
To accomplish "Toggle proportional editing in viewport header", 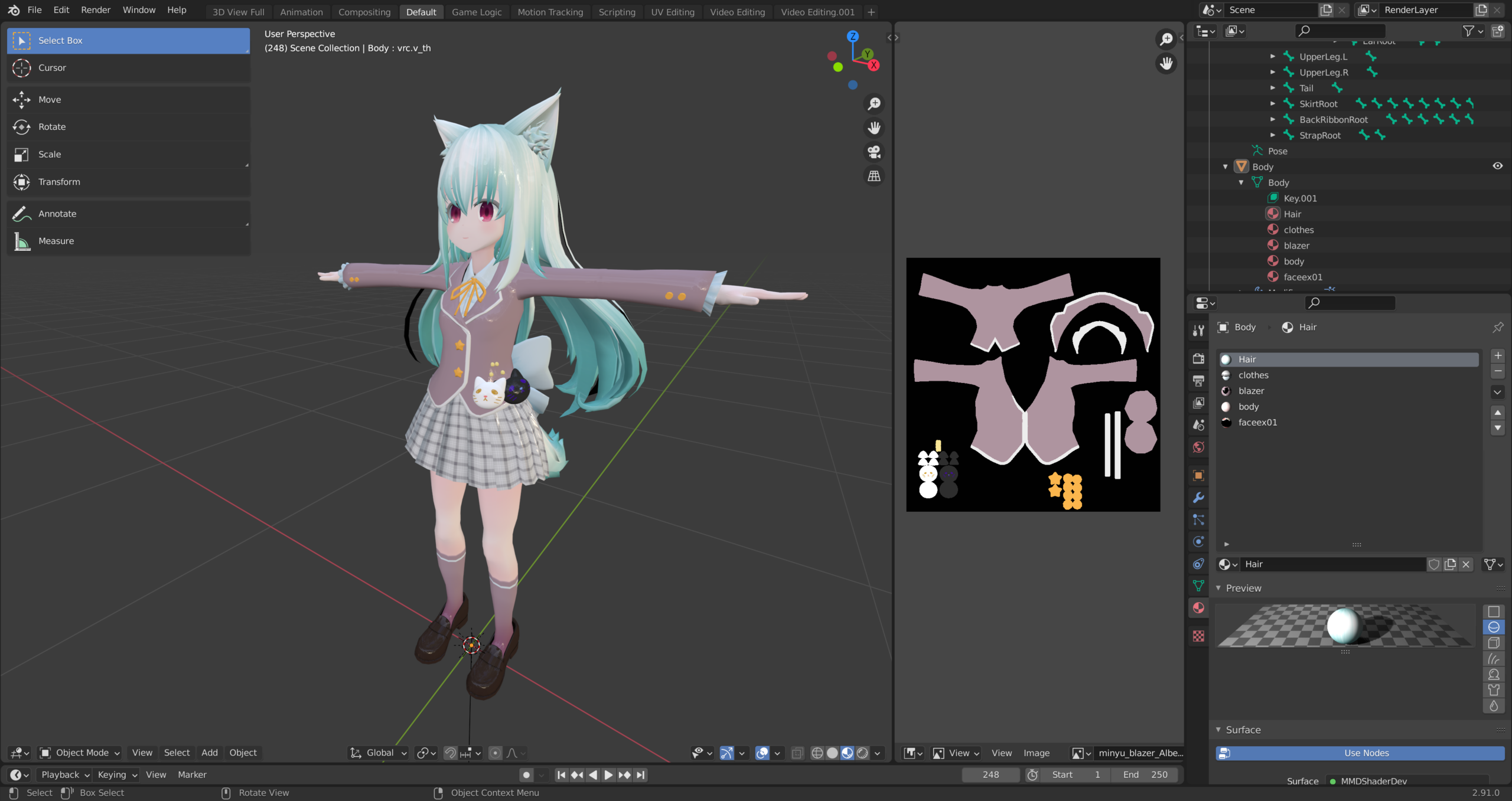I will (496, 753).
